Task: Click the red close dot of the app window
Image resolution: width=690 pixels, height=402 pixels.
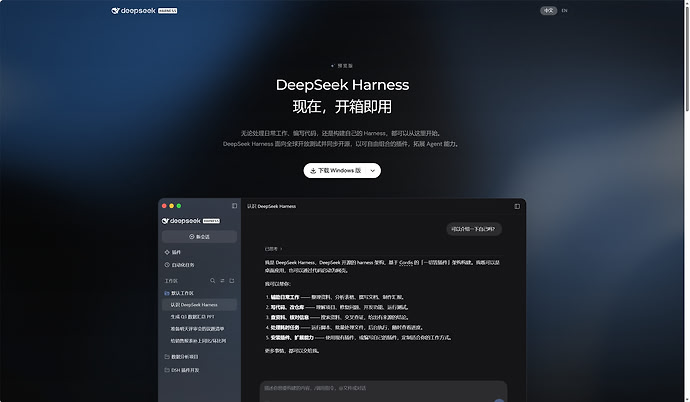Action: click(164, 206)
